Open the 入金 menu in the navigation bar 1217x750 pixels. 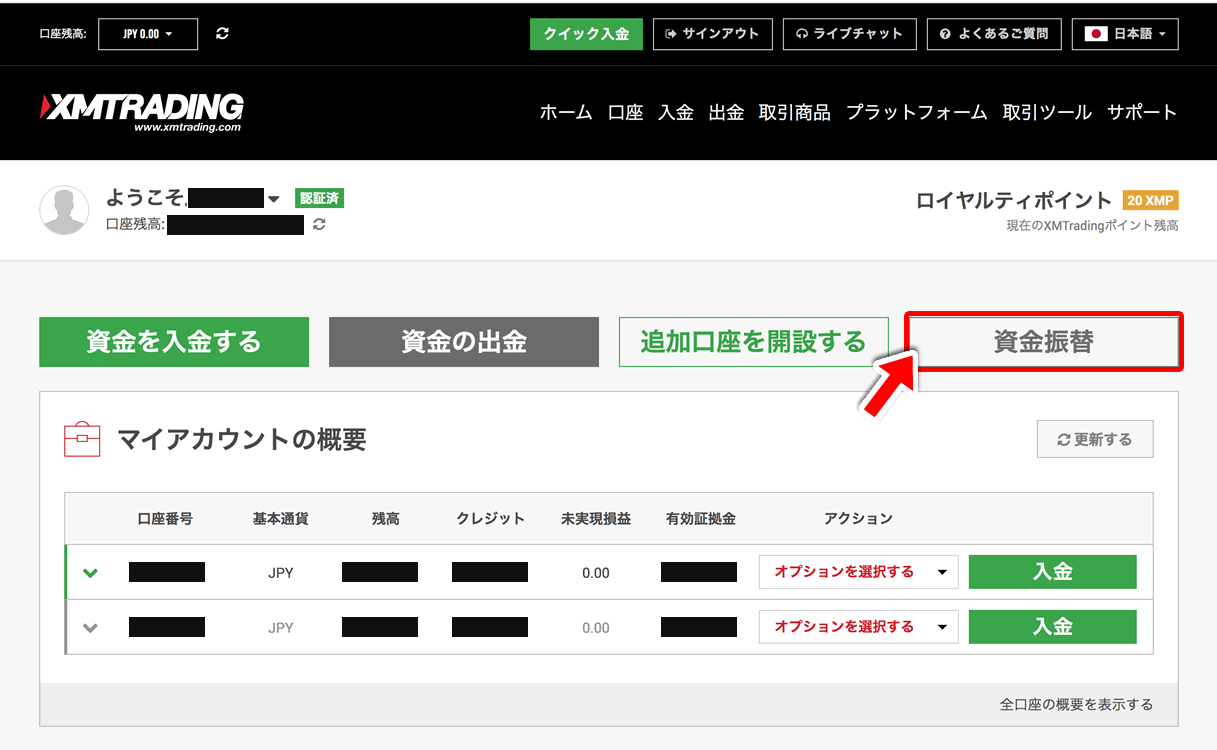[x=676, y=112]
